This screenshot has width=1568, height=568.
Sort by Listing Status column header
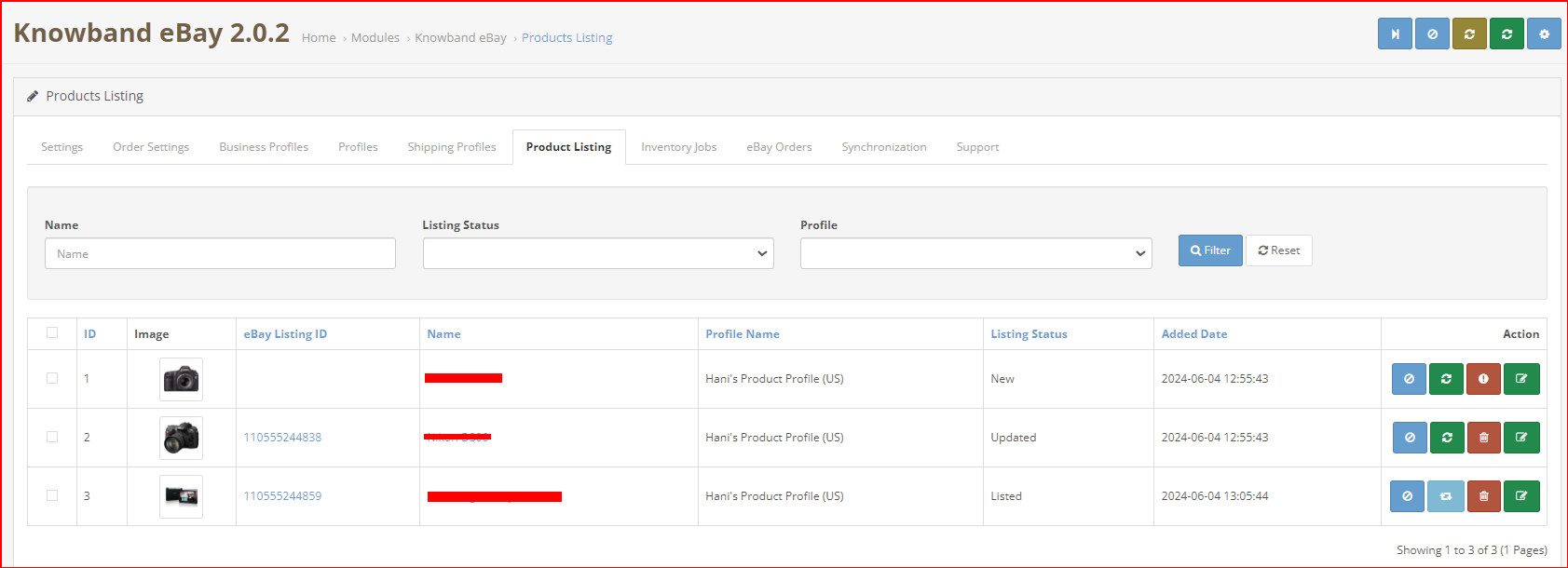pyautogui.click(x=1029, y=334)
